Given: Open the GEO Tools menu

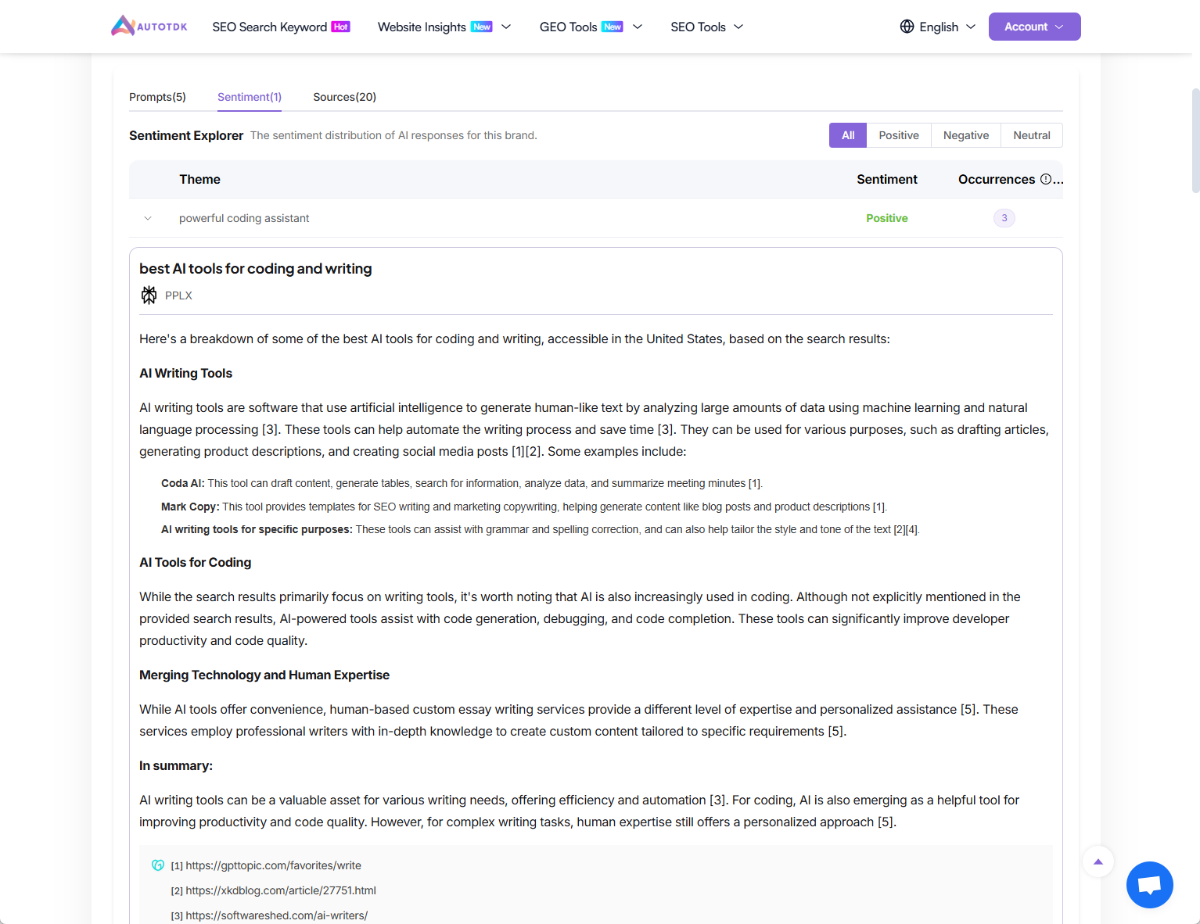Looking at the screenshot, I should (590, 27).
